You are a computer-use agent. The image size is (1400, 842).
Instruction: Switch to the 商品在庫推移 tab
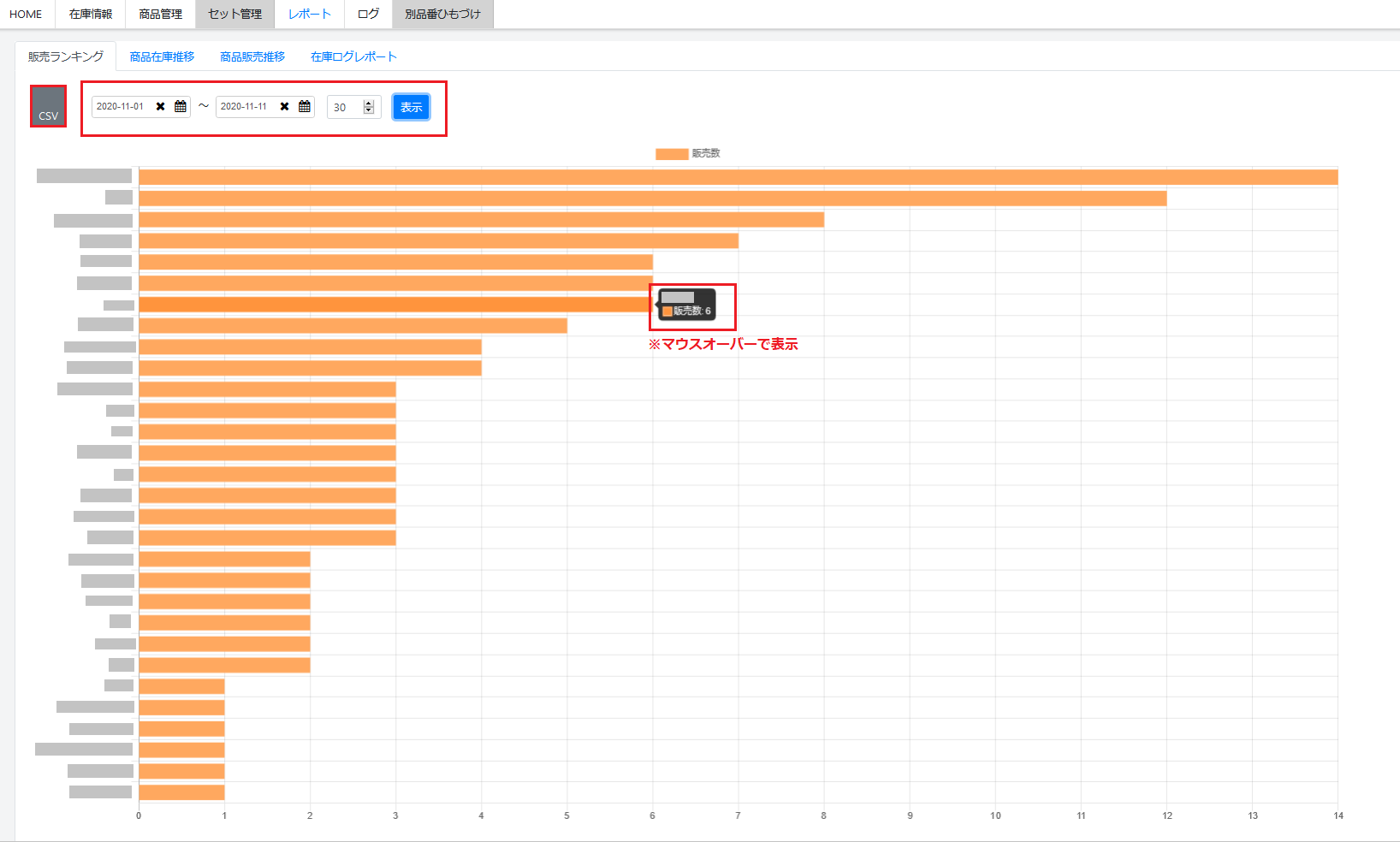[x=163, y=56]
